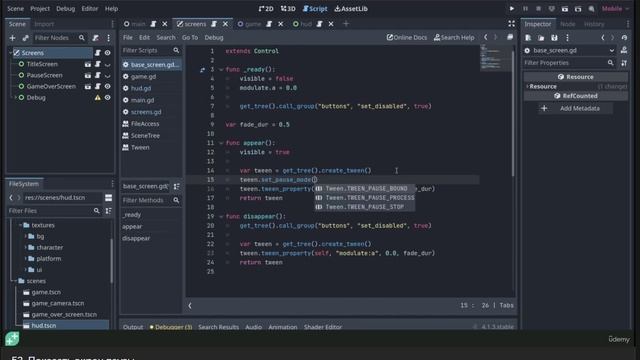
Task: Stop the running project
Action: pos(538,9)
